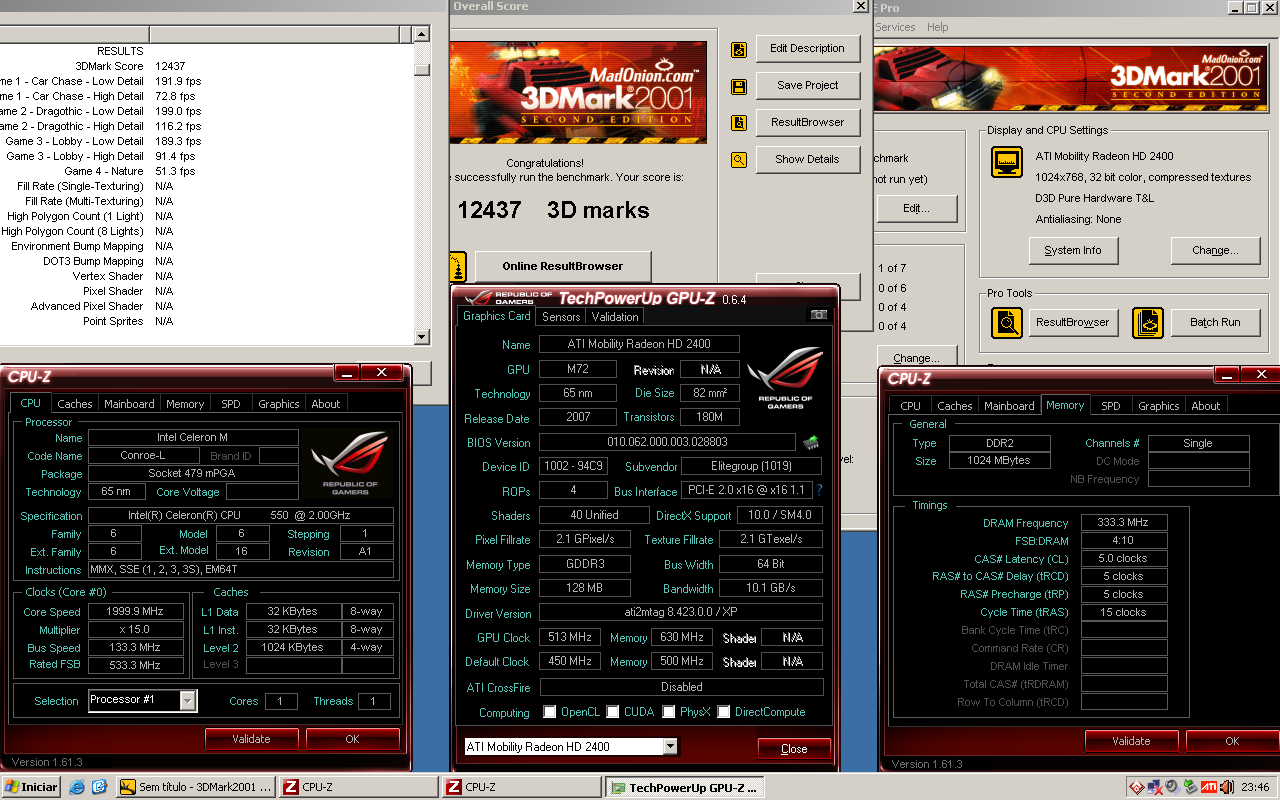Click the Specification field in left CPU-Z

(241, 516)
